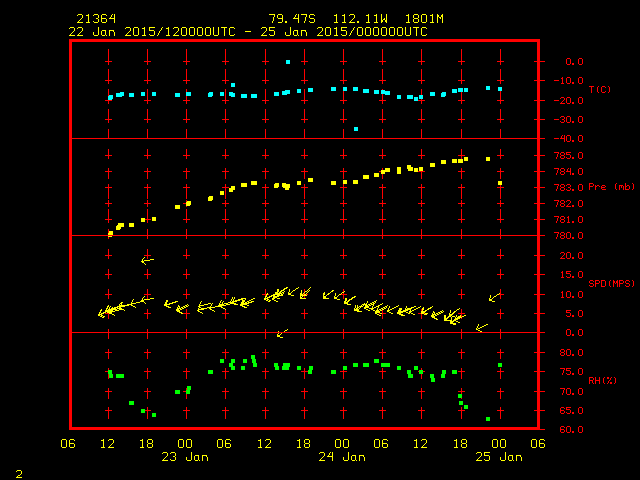This screenshot has height=480, width=640.
Task: Click the isolated wind barb near 20 MPS
Action: coord(147,260)
